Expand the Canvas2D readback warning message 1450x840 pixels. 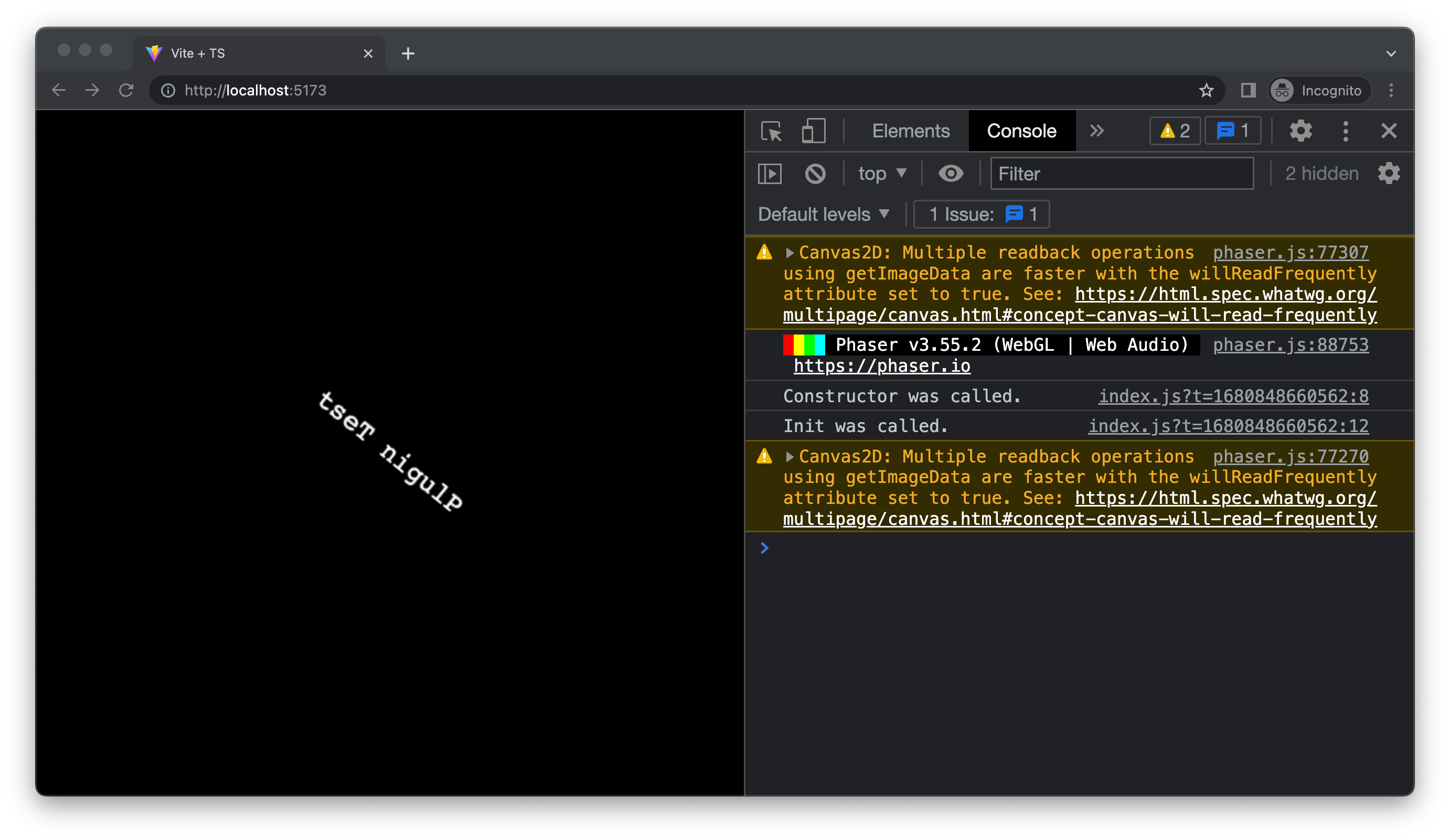[790, 252]
